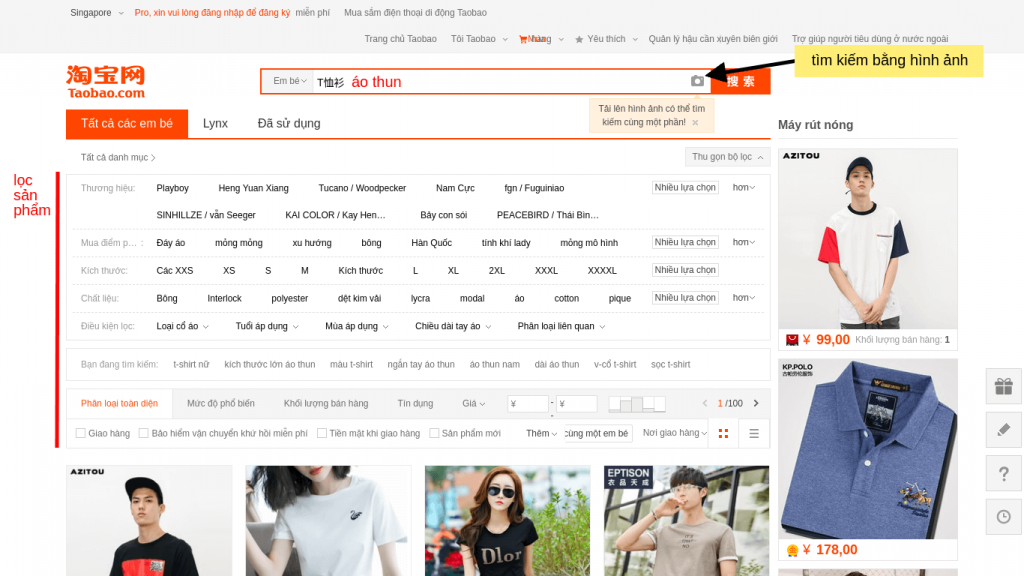Image resolution: width=1024 pixels, height=576 pixels.
Task: Open the blue KP.POLO shirt product
Action: coord(867,449)
